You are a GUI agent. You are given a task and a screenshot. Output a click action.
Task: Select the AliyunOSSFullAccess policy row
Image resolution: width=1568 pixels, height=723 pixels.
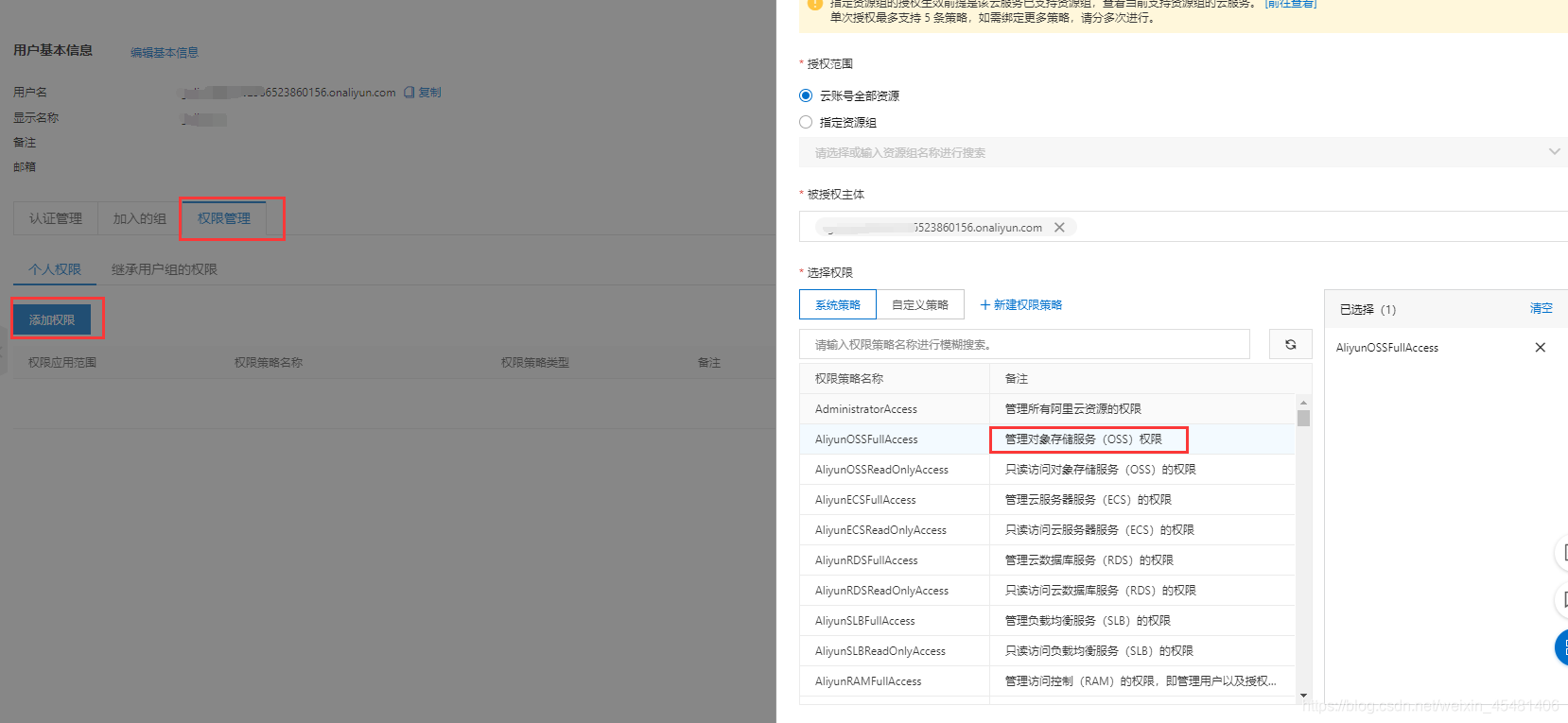(x=1047, y=439)
